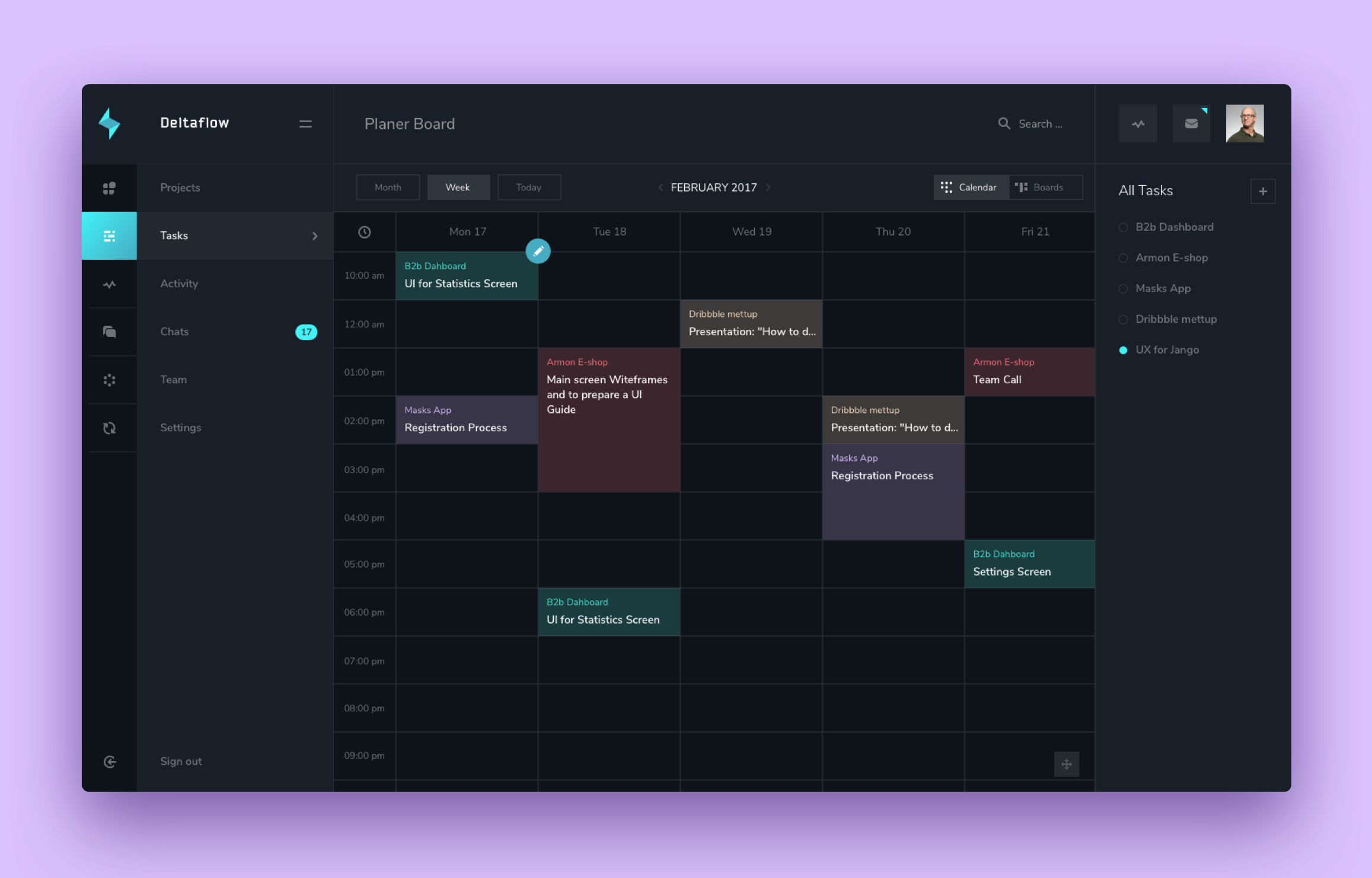The width and height of the screenshot is (1372, 878).
Task: Click the forward navigation arrow for next week
Action: pyautogui.click(x=770, y=187)
